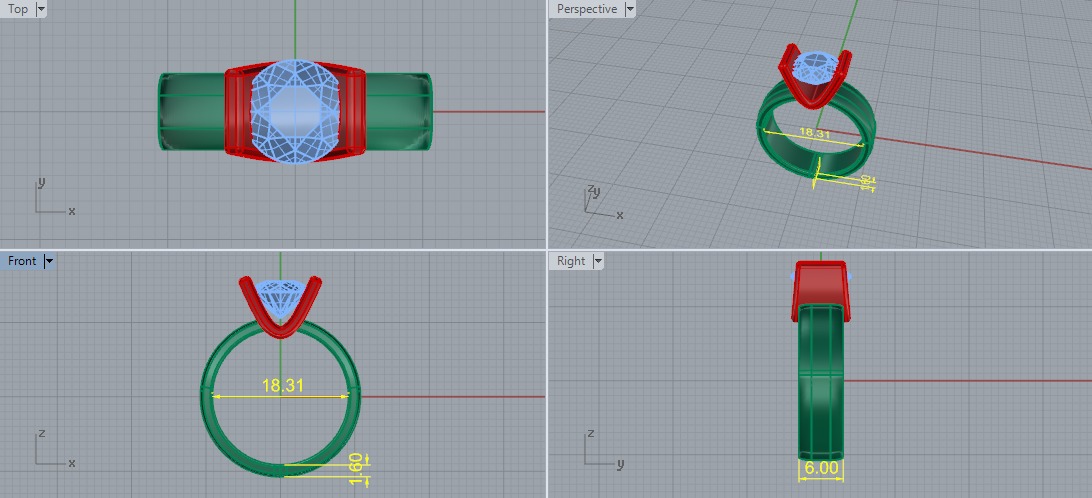This screenshot has width=1092, height=498.
Task: Open the Perspective viewport dropdown arrow
Action: coord(630,9)
